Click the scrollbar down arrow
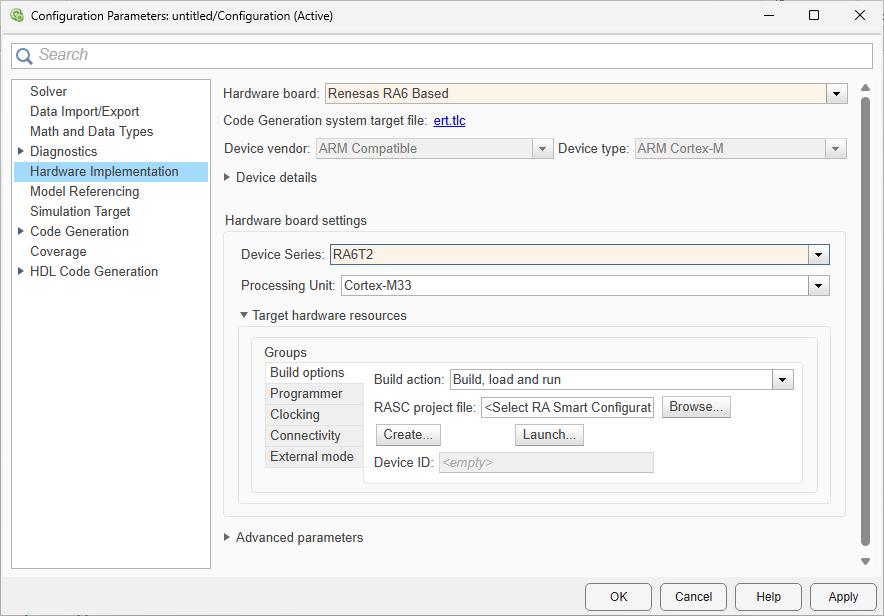This screenshot has width=884, height=616. pyautogui.click(x=865, y=561)
